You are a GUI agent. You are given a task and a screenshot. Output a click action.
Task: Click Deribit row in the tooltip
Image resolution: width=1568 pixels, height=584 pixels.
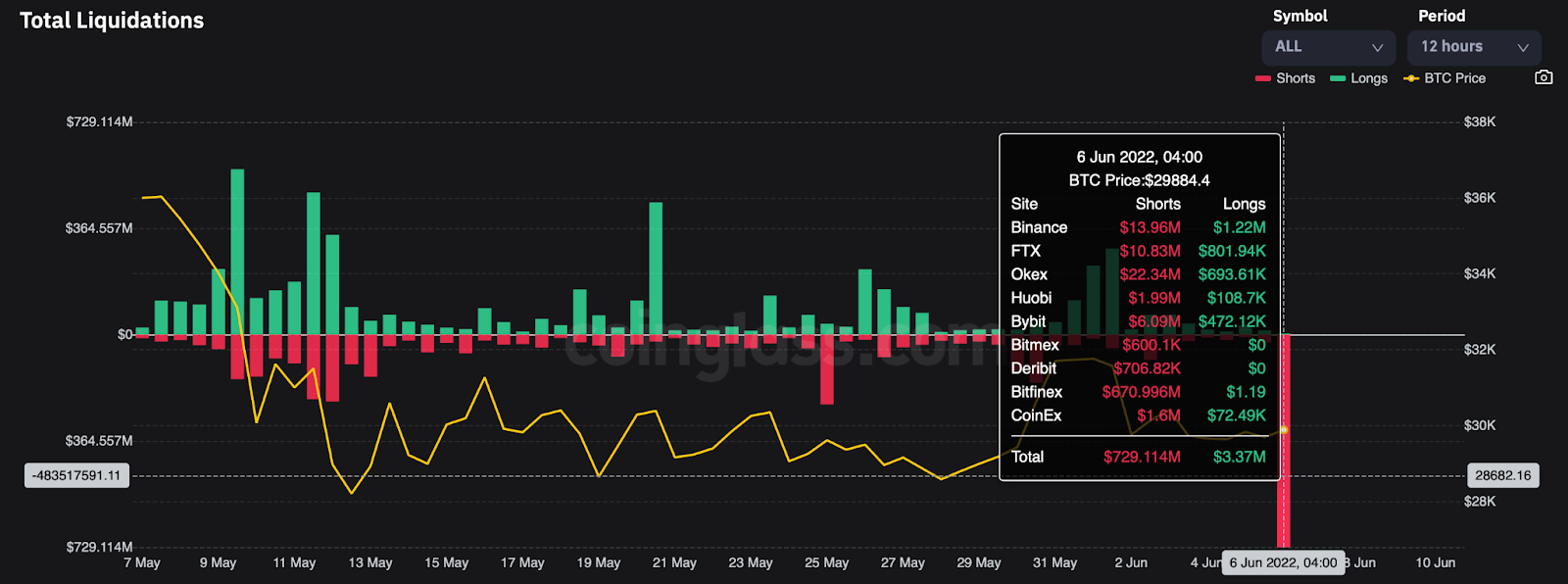click(1139, 368)
